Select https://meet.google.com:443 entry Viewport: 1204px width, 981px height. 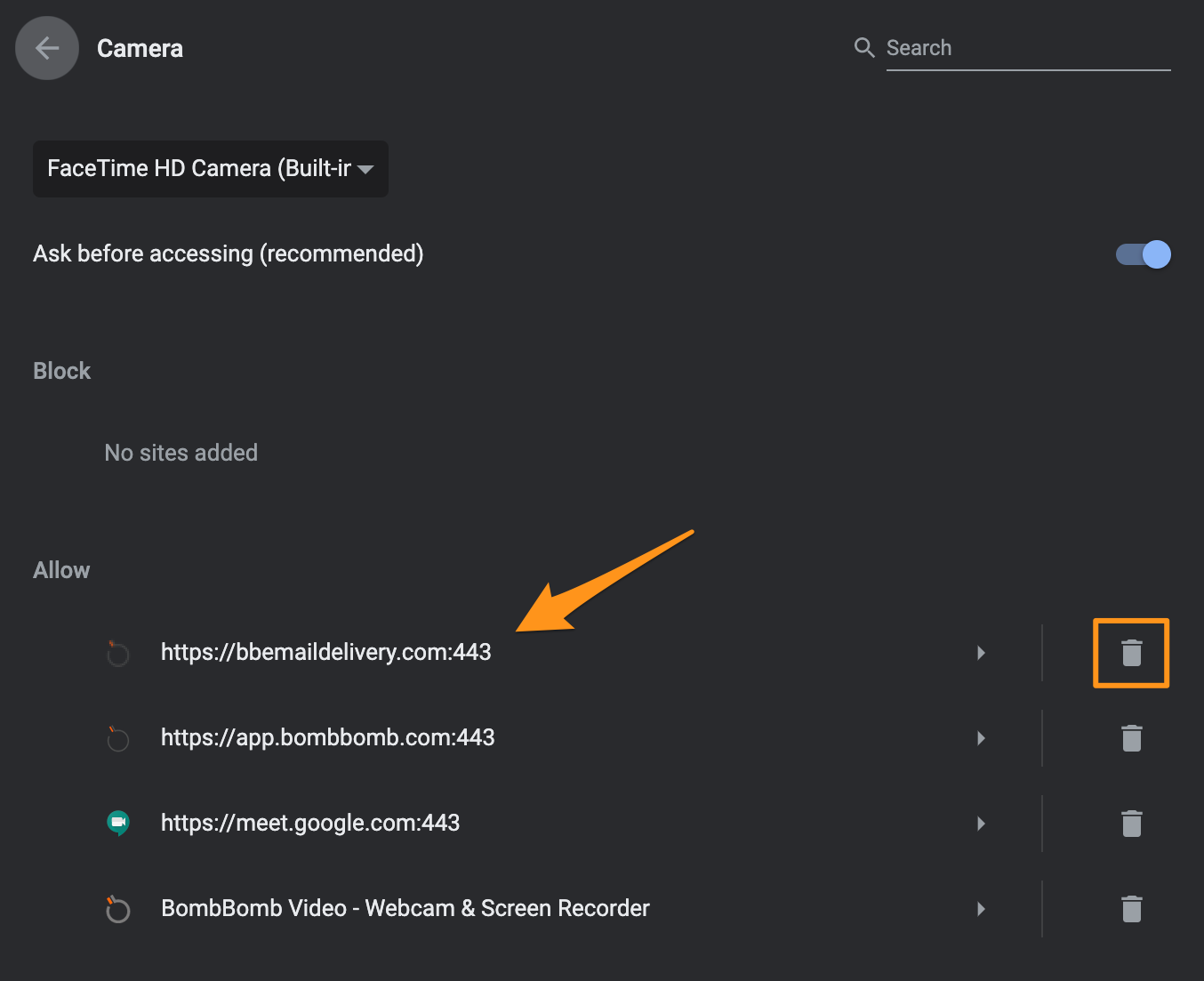[x=310, y=823]
